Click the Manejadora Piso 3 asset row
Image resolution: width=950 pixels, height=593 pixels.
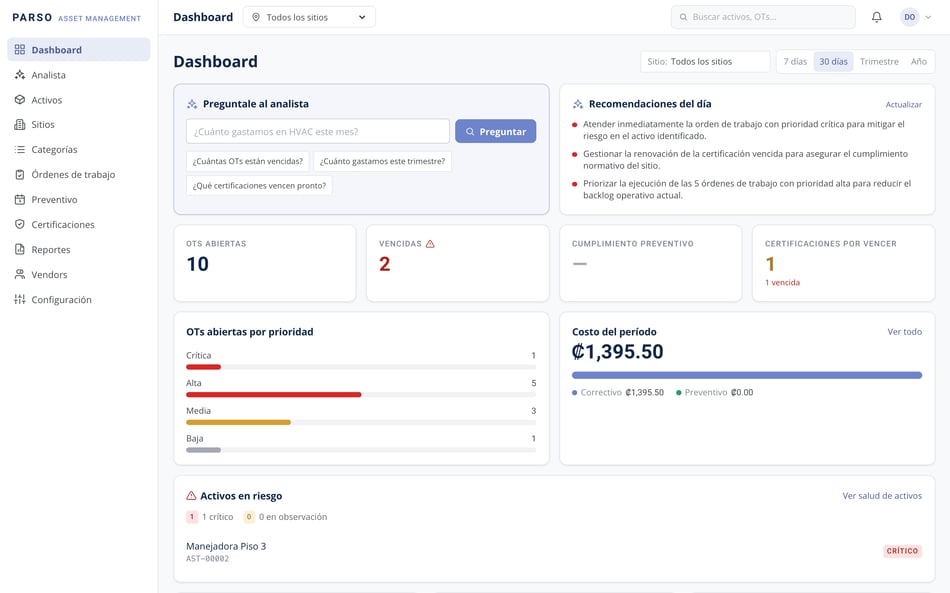click(554, 551)
